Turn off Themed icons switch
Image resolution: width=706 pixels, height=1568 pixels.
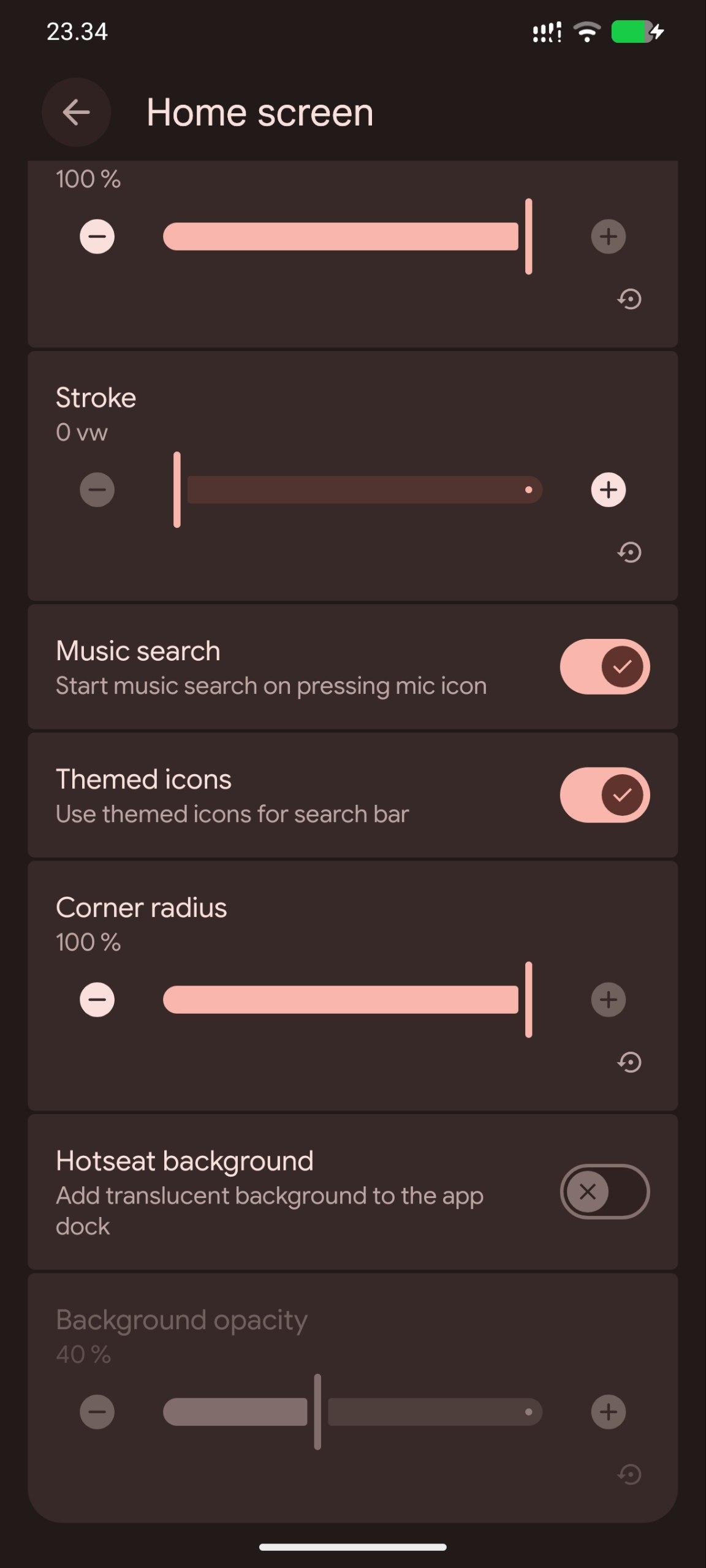point(604,795)
